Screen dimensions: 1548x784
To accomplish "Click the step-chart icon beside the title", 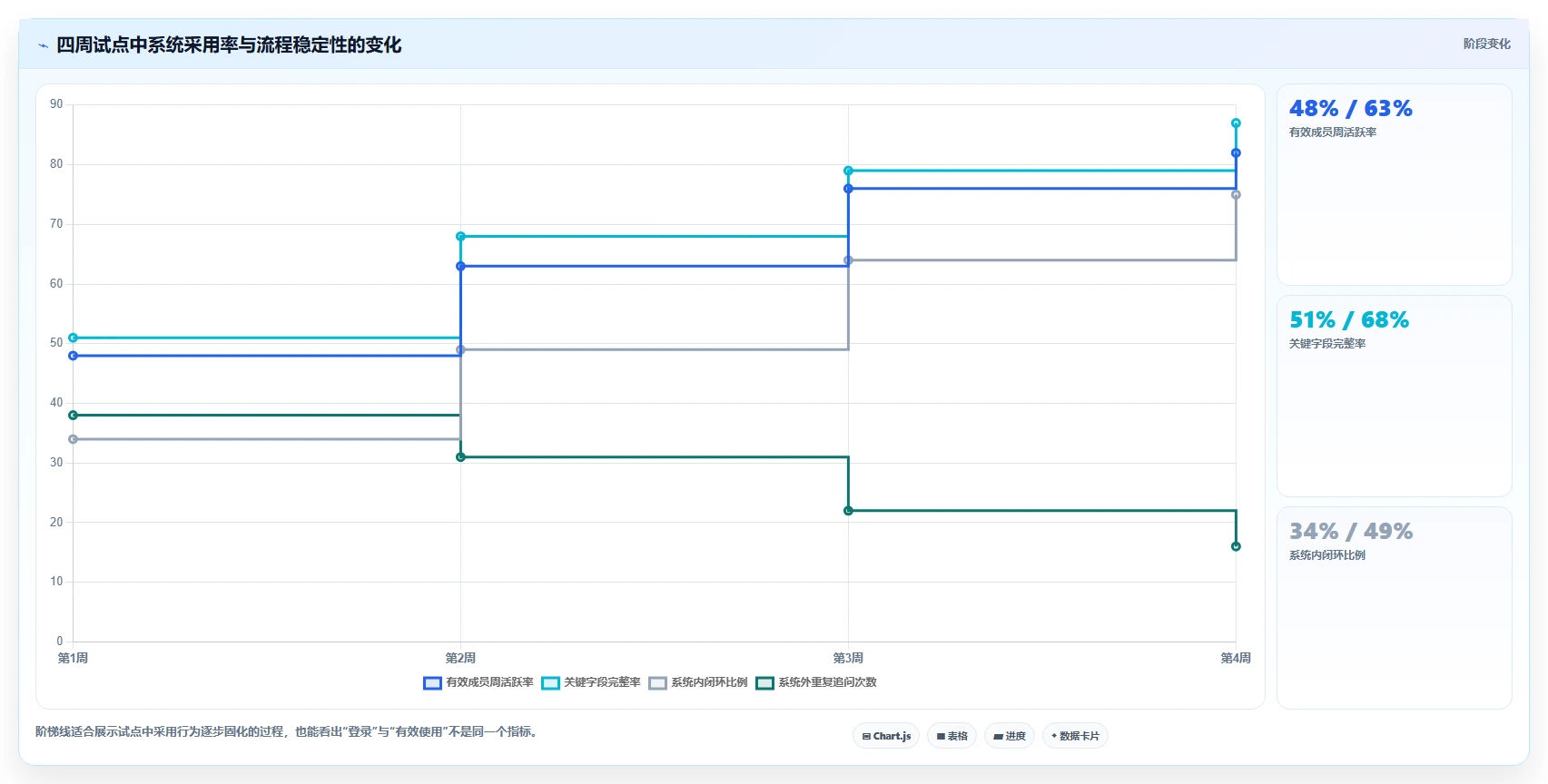I will point(43,45).
